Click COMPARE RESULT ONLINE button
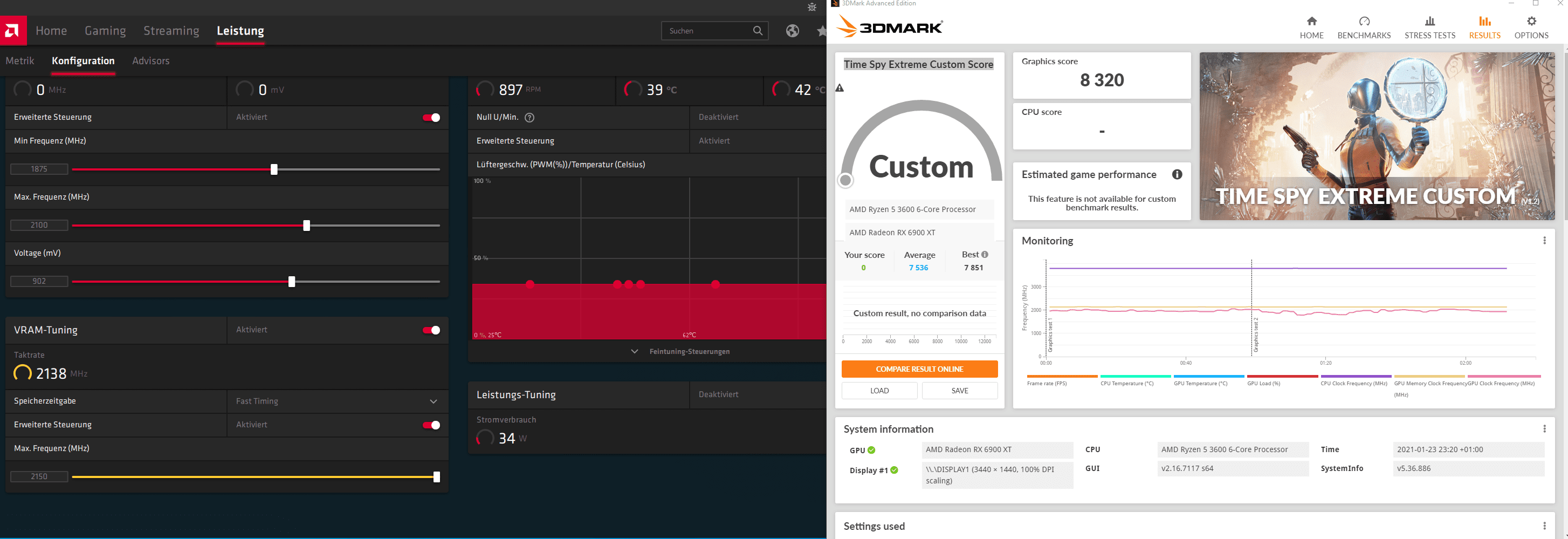Viewport: 1568px width, 539px height. [919, 369]
